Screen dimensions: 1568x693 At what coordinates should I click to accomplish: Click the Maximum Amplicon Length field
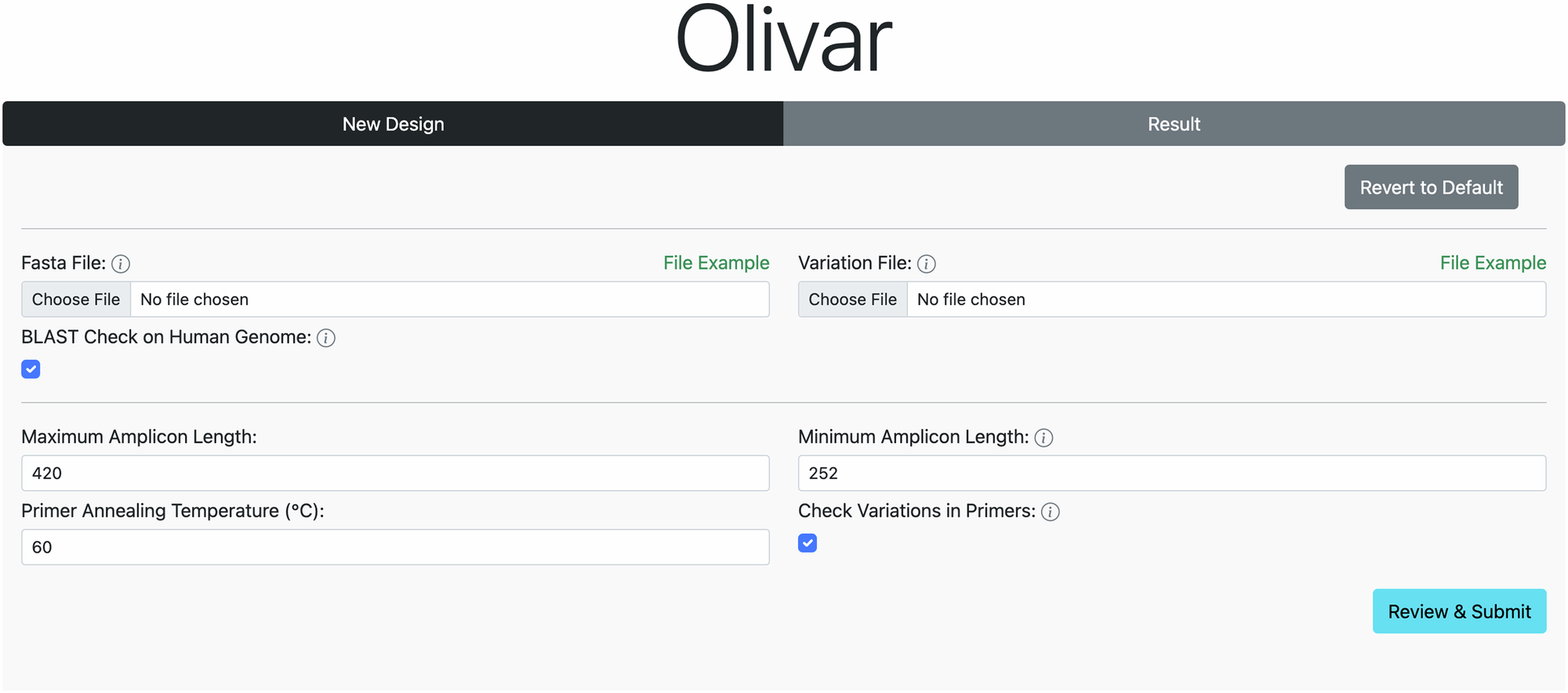[x=394, y=473]
